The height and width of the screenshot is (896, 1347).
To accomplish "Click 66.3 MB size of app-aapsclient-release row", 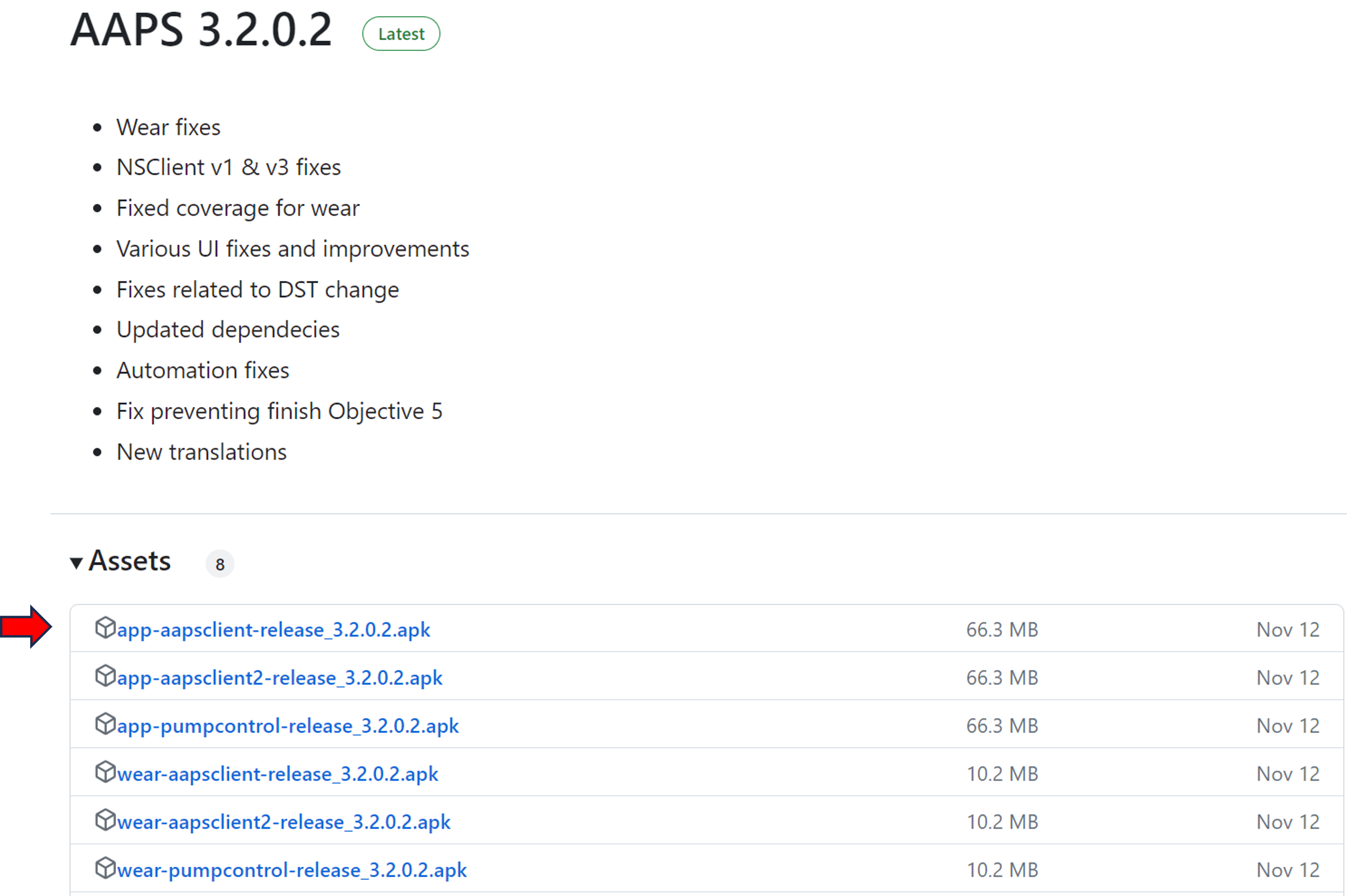I will pos(1002,630).
